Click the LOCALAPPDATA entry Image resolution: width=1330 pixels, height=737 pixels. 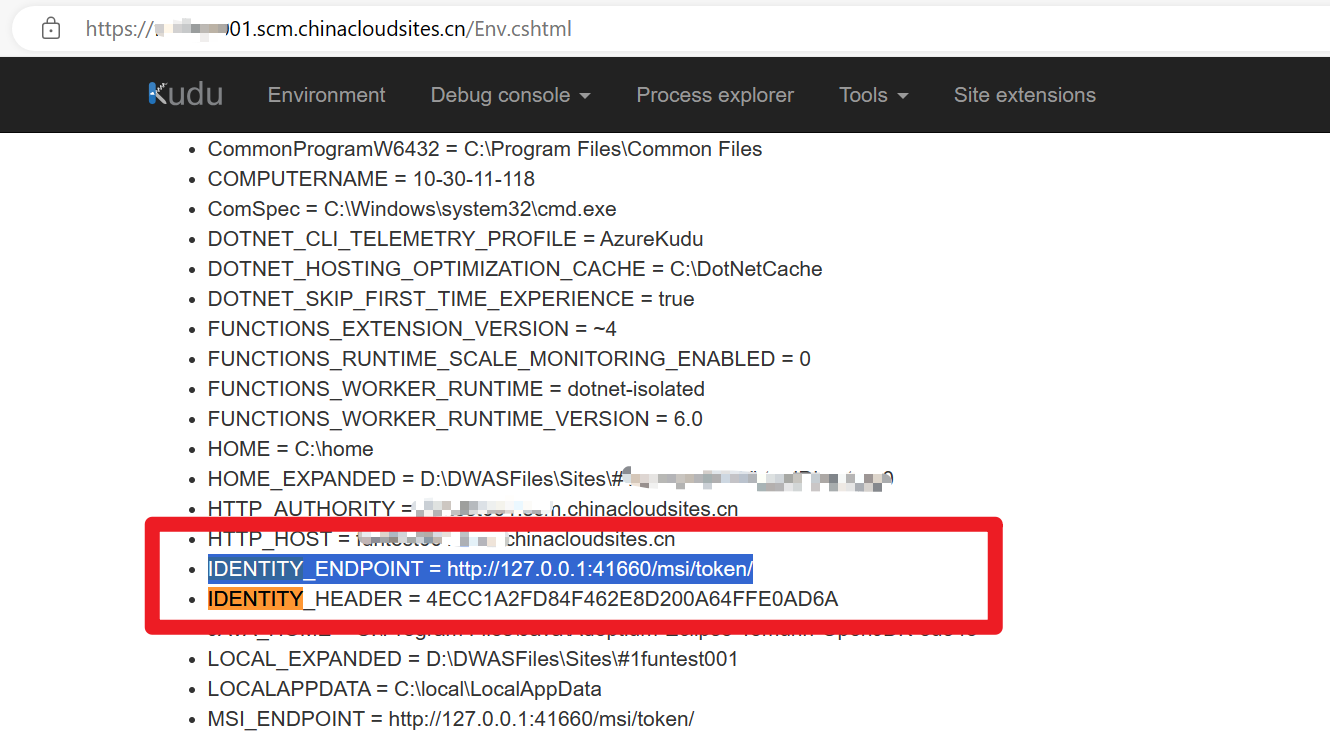pos(404,689)
